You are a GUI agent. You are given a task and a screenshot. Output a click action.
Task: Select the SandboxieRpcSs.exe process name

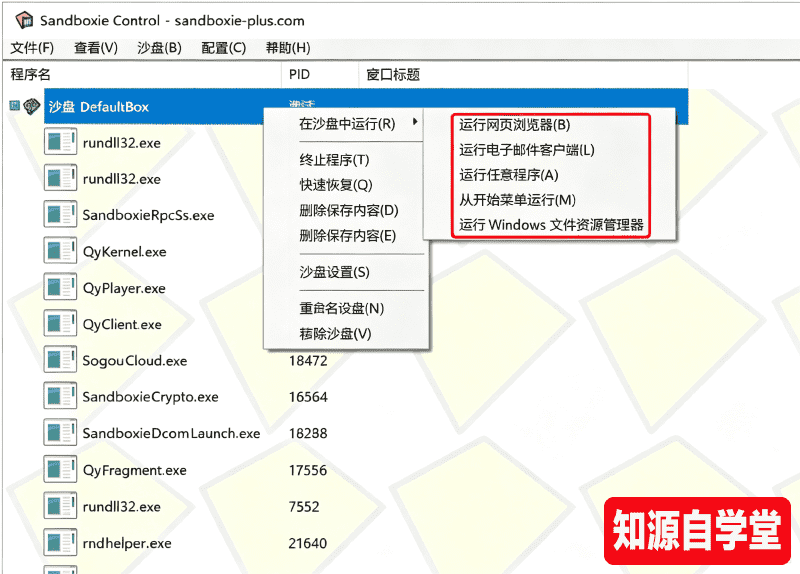148,215
